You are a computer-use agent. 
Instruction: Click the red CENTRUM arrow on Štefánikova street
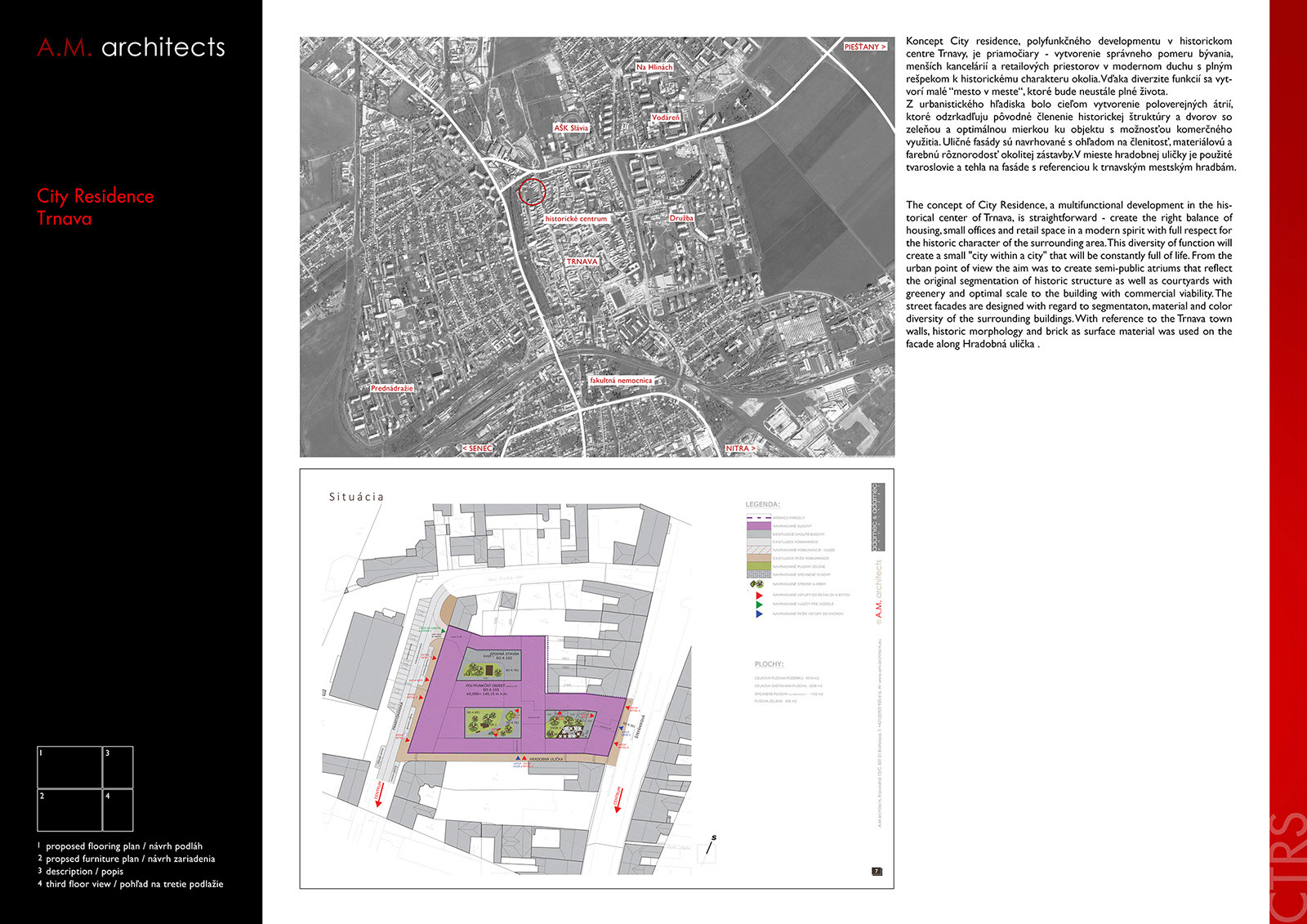point(618,800)
